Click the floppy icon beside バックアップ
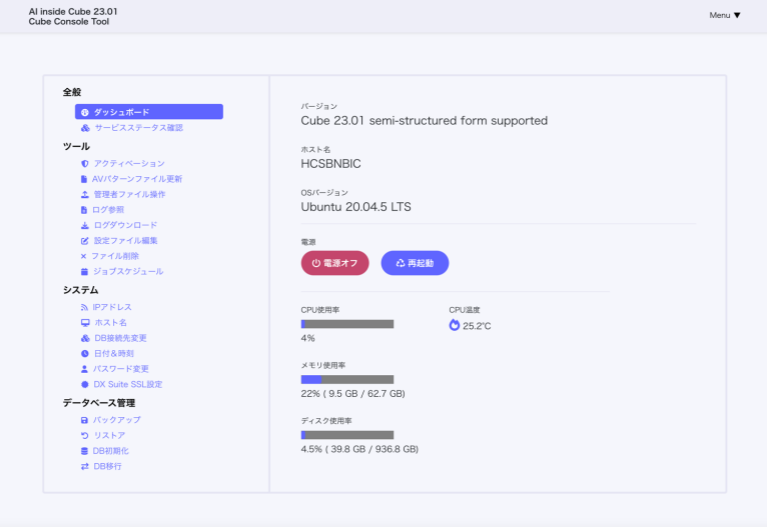This screenshot has height=529, width=767. [x=85, y=420]
